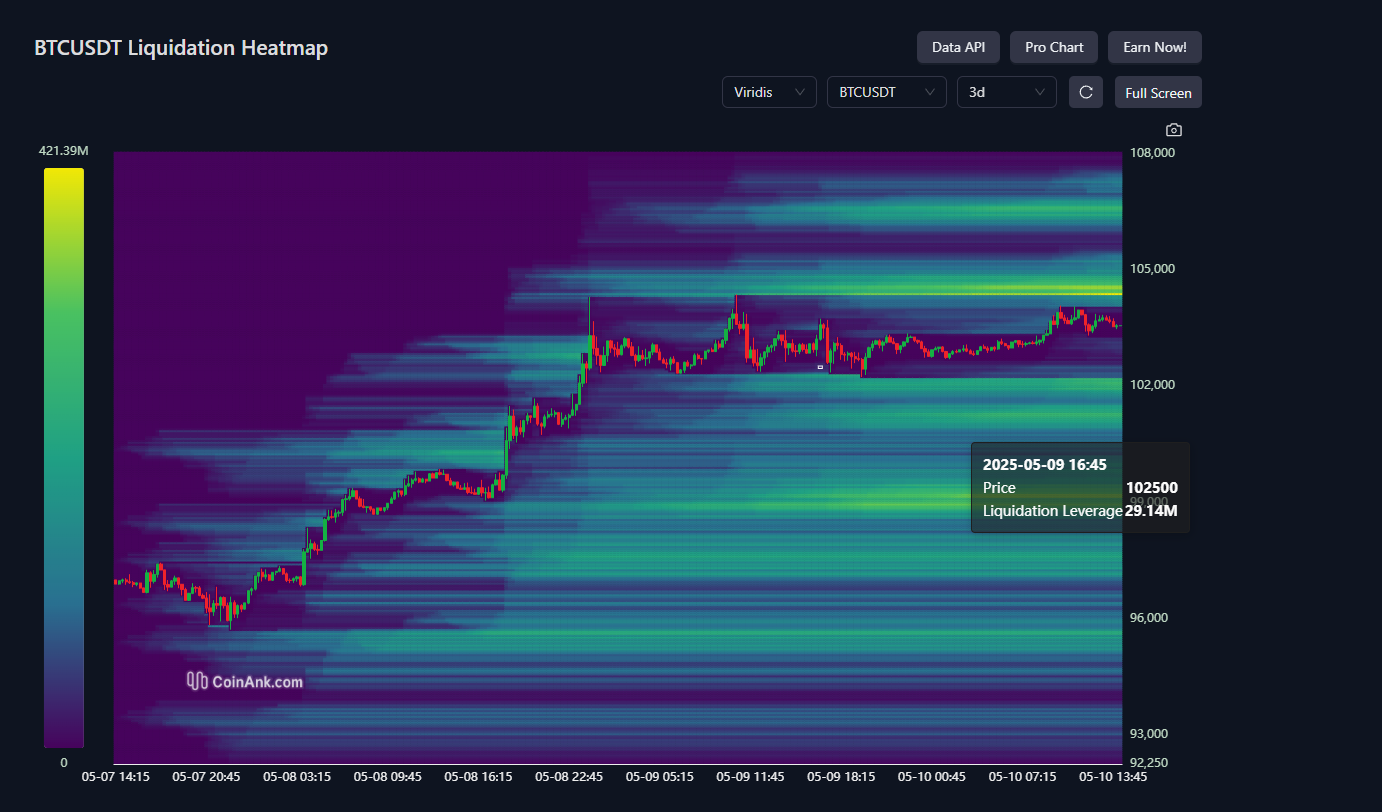Open the Viridis color scheme dropdown
This screenshot has height=812, width=1382.
(769, 92)
